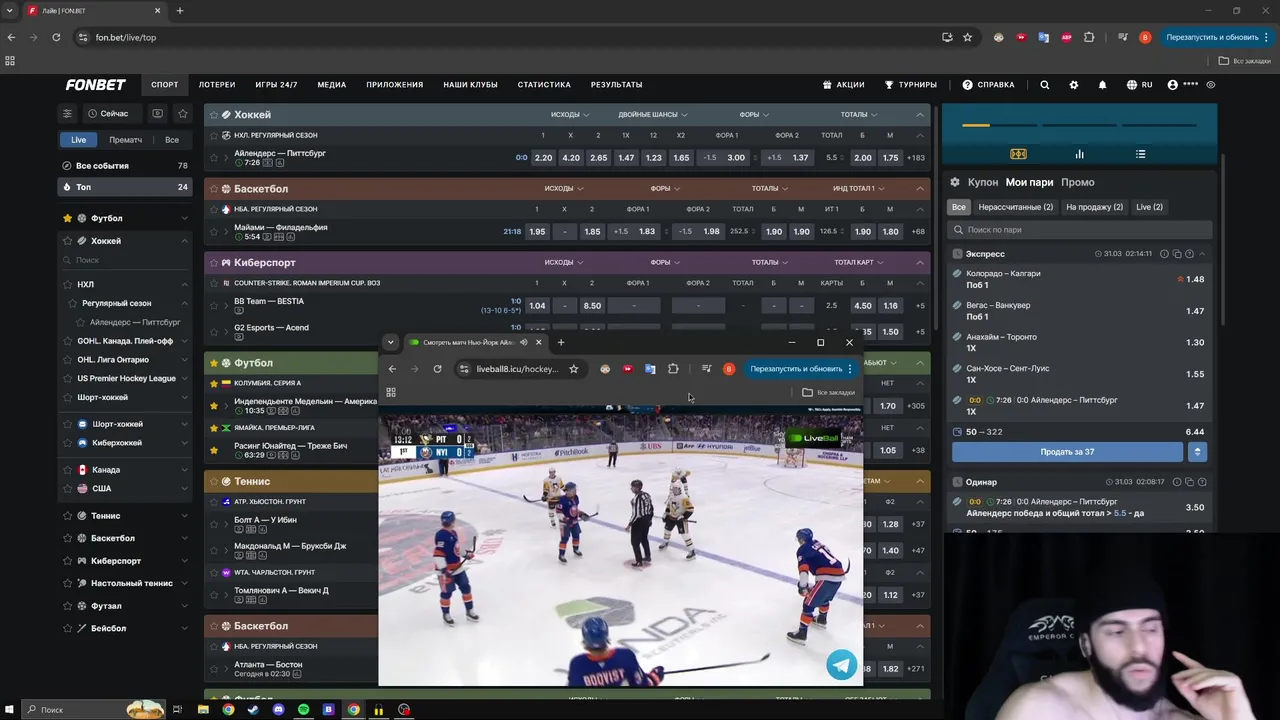1280x720 pixels.
Task: Show the statistics bar chart icon in widget
Action: [x=1079, y=154]
